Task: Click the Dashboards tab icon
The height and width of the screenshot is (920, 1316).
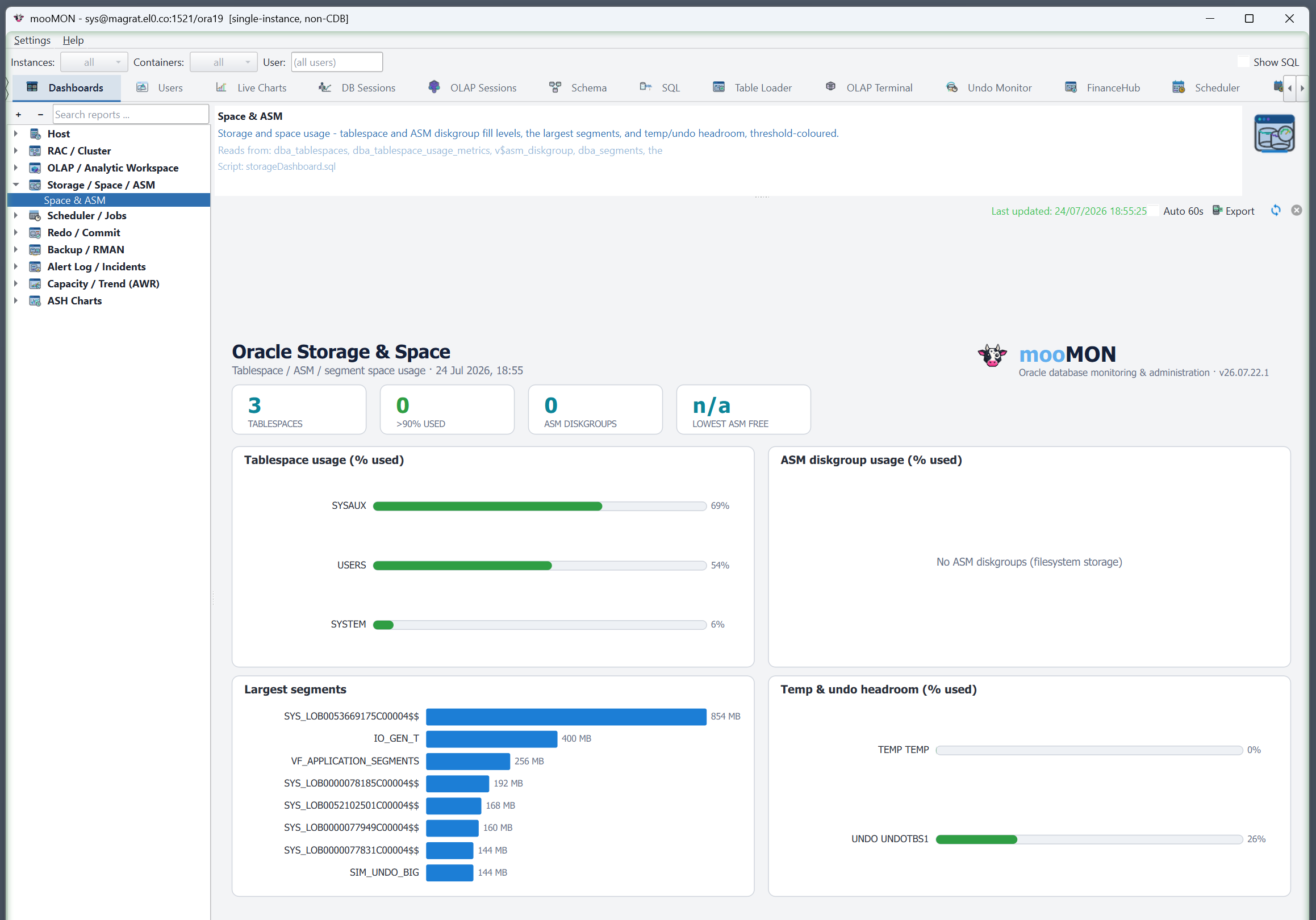Action: tap(32, 87)
